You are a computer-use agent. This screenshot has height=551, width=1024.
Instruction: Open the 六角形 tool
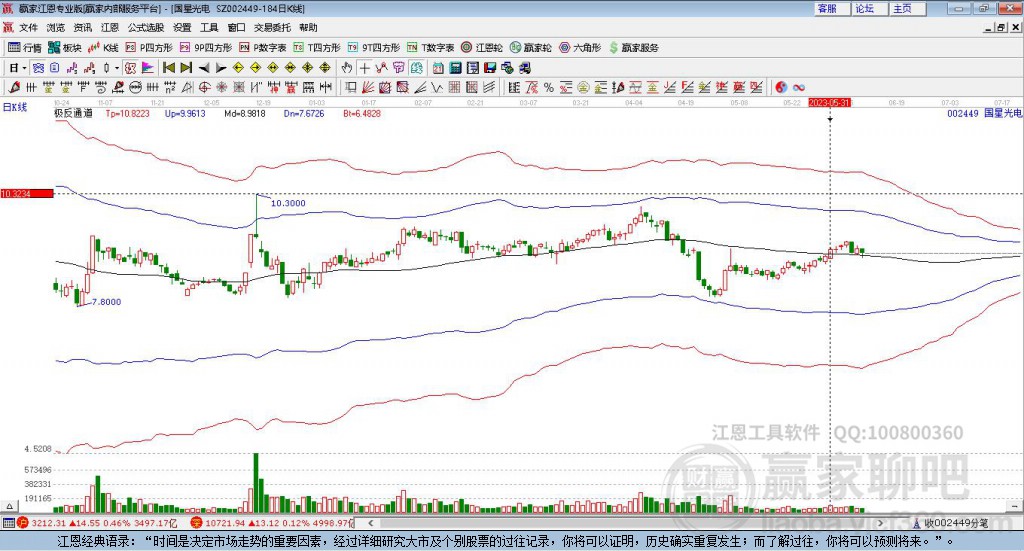point(580,48)
